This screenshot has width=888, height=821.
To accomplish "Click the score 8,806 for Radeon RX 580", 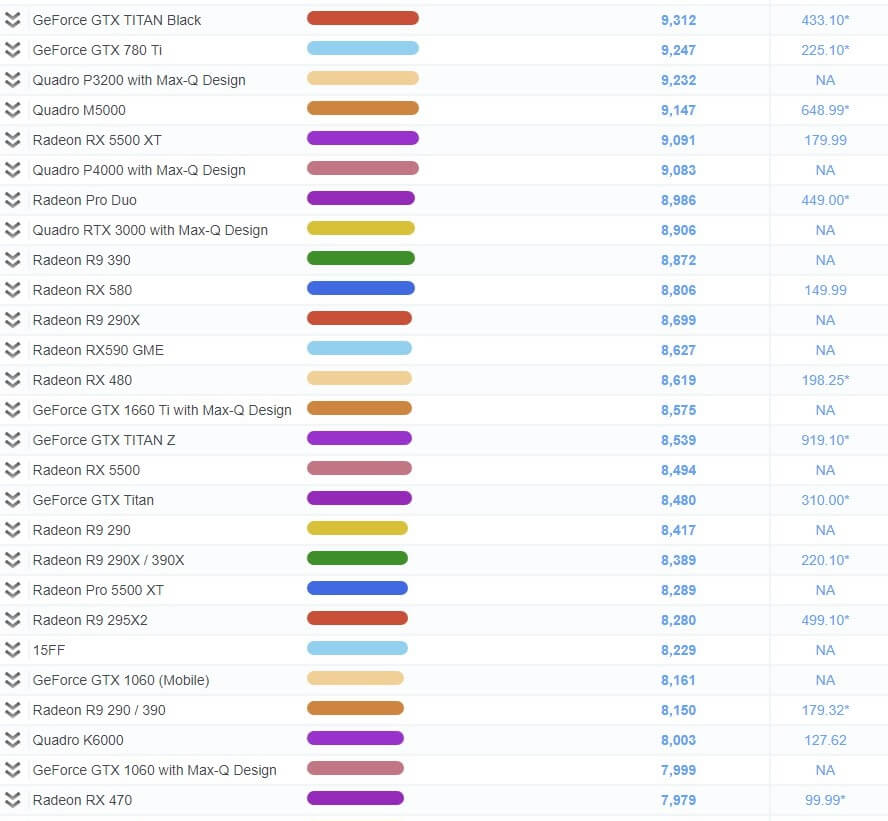I will [678, 290].
